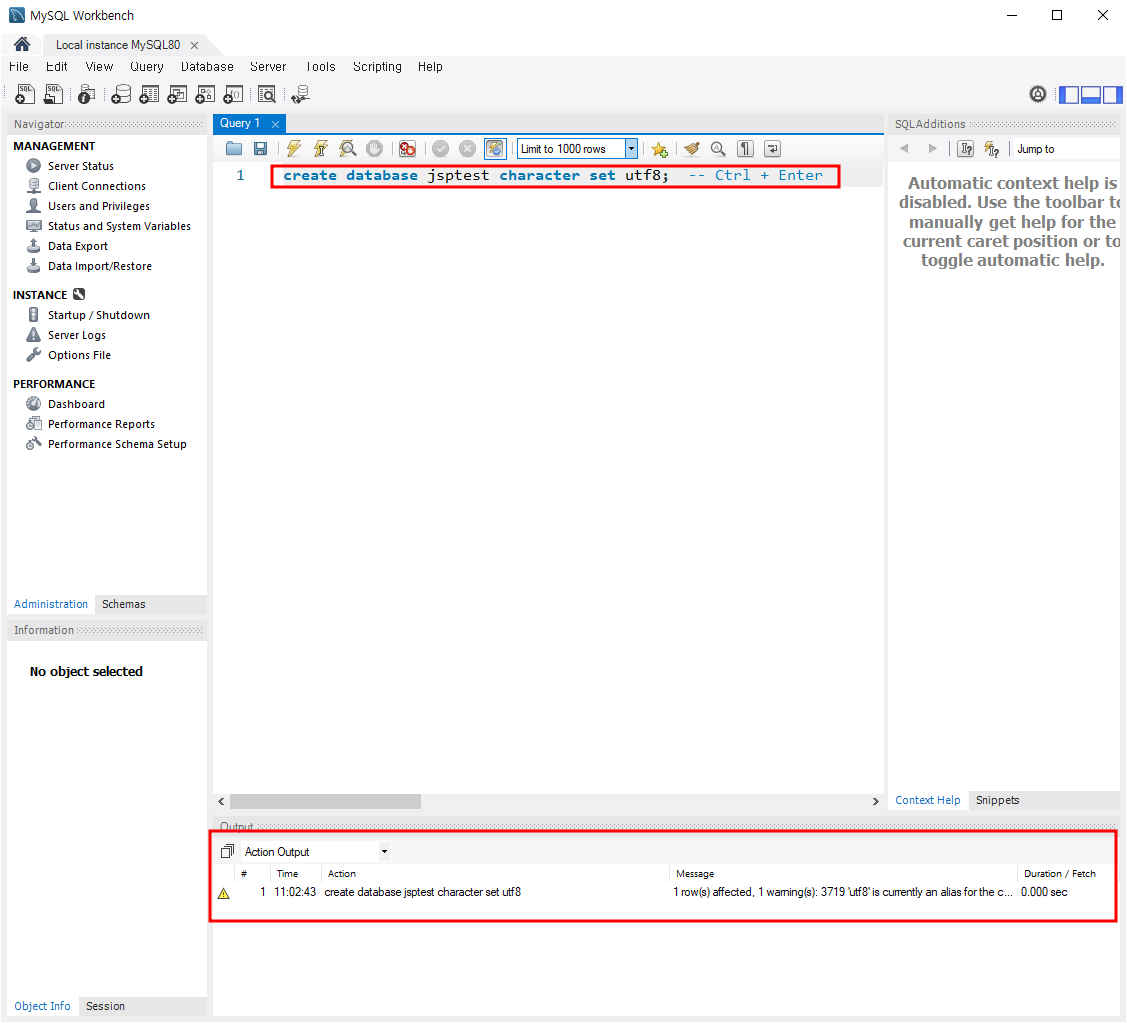Open Data Export

point(78,247)
